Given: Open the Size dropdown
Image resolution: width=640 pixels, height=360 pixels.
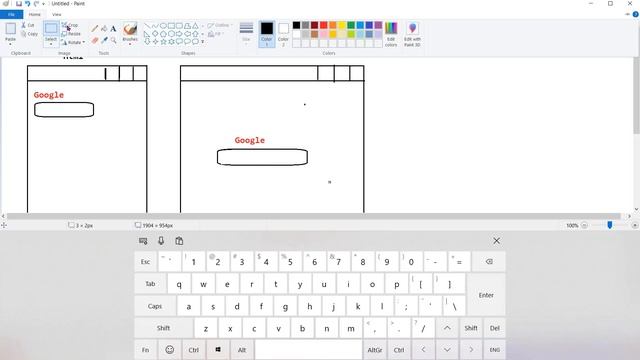Looking at the screenshot, I should pos(246,34).
